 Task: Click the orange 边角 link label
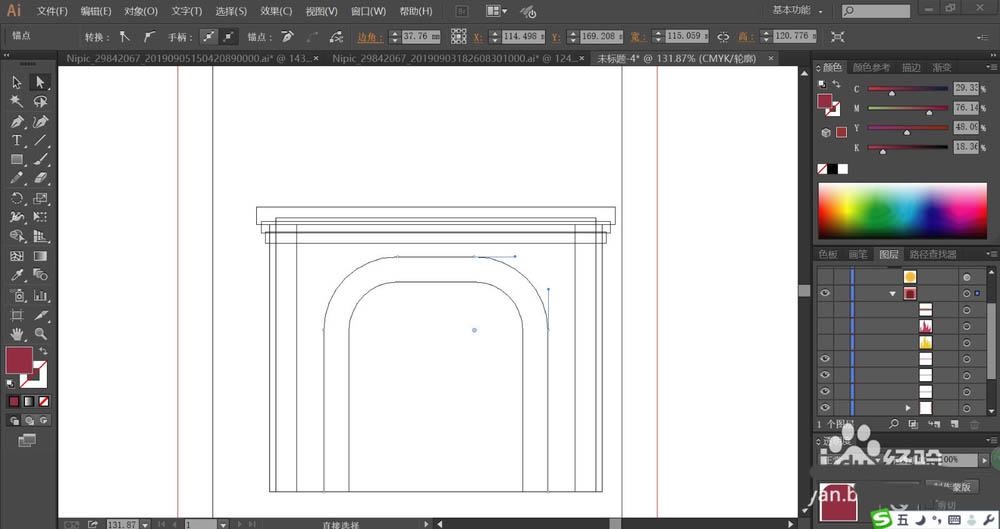(370, 37)
